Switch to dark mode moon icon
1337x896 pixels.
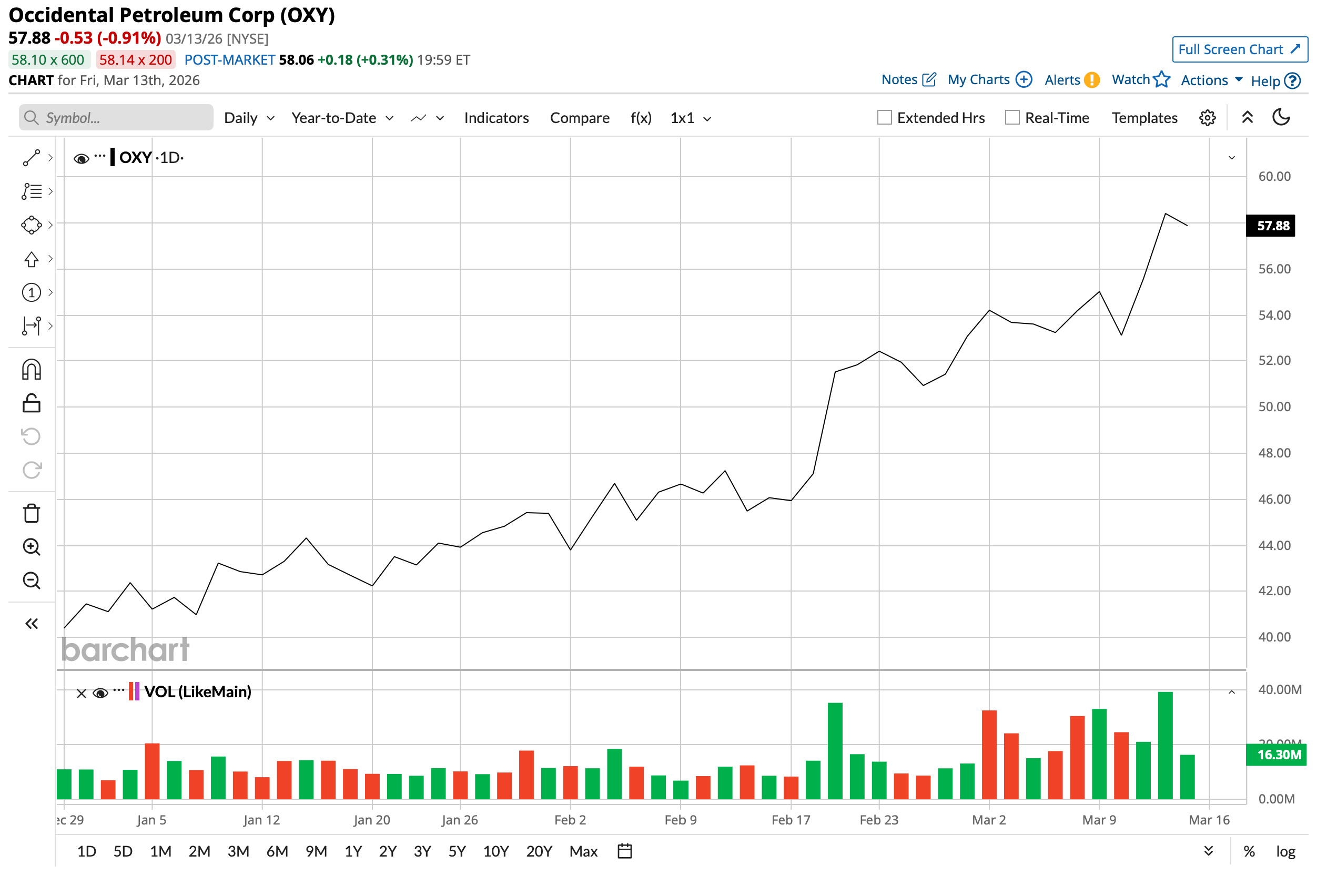(x=1281, y=118)
